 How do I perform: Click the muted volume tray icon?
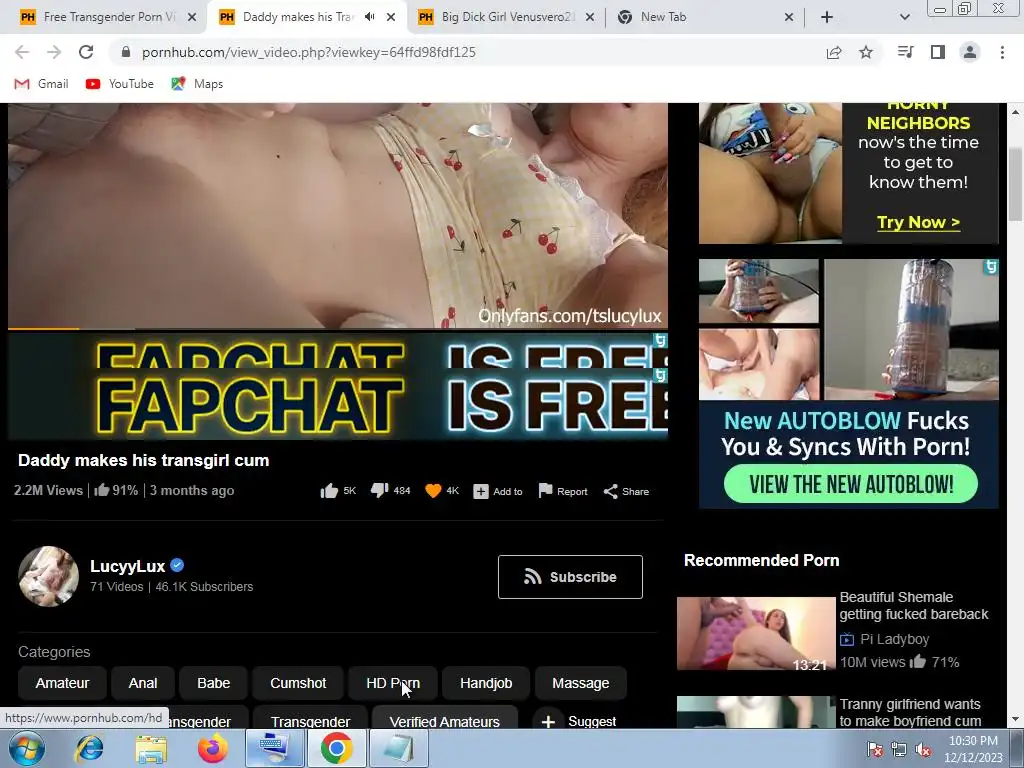(x=923, y=749)
